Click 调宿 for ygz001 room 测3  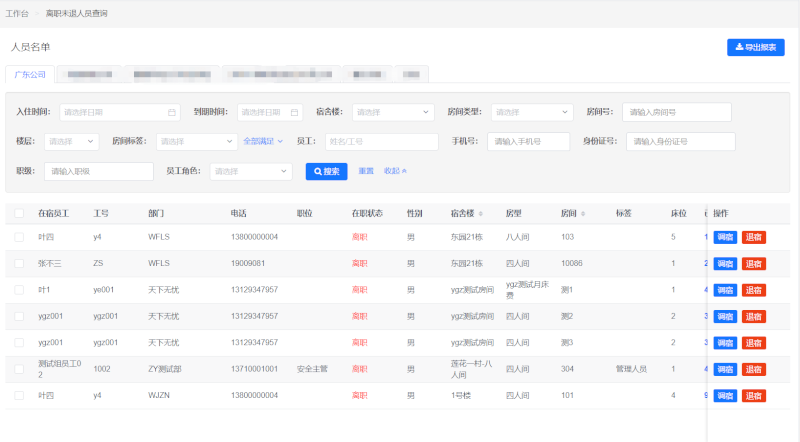coord(725,343)
